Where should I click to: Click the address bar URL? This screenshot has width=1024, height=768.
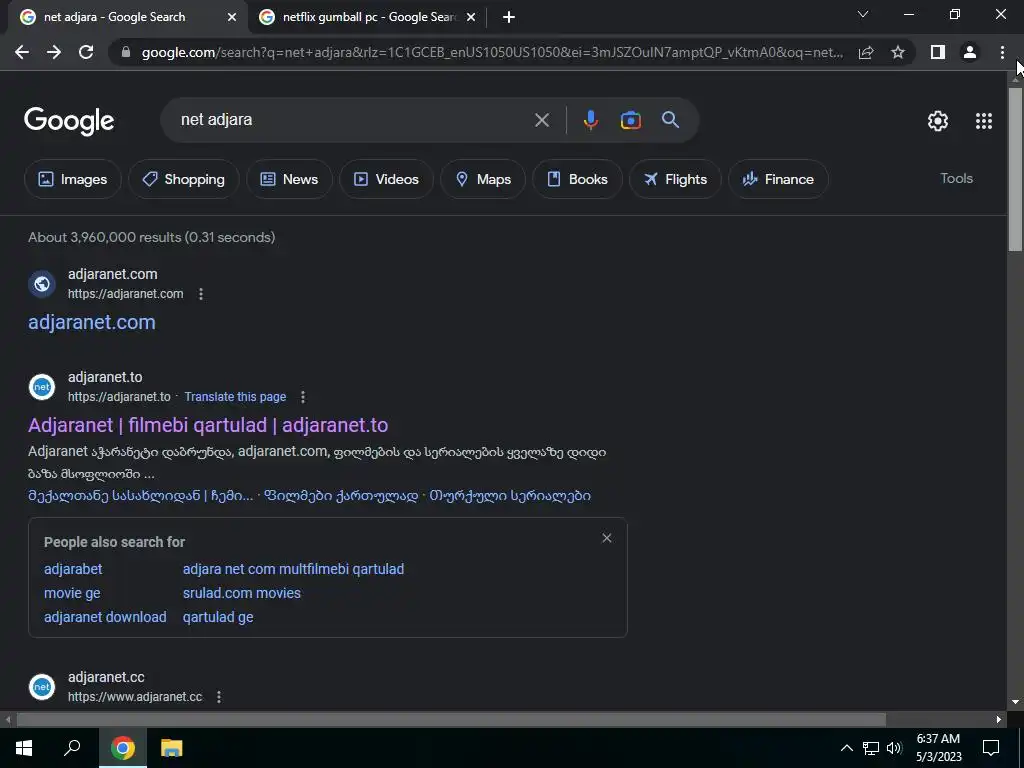coord(492,52)
